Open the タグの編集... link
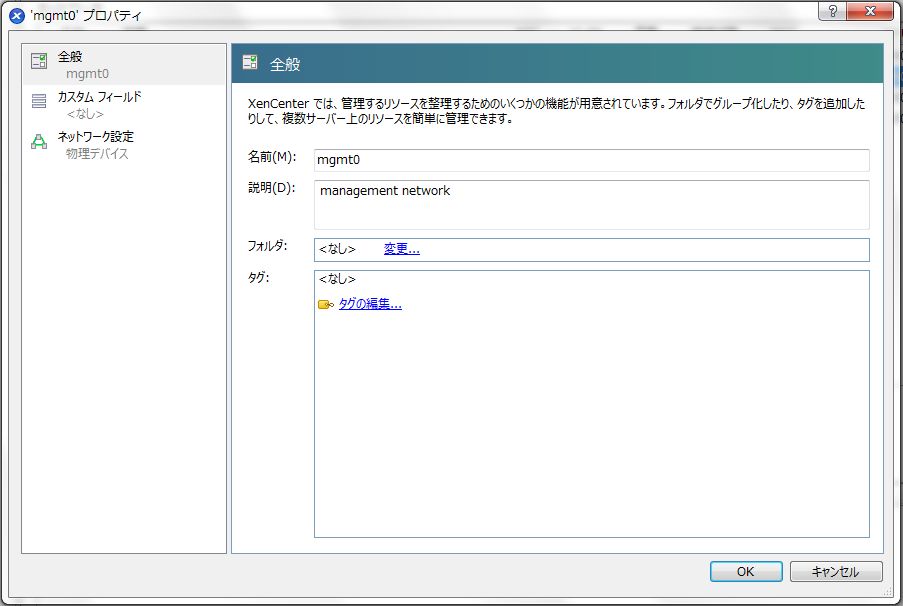This screenshot has width=903, height=606. [x=369, y=305]
